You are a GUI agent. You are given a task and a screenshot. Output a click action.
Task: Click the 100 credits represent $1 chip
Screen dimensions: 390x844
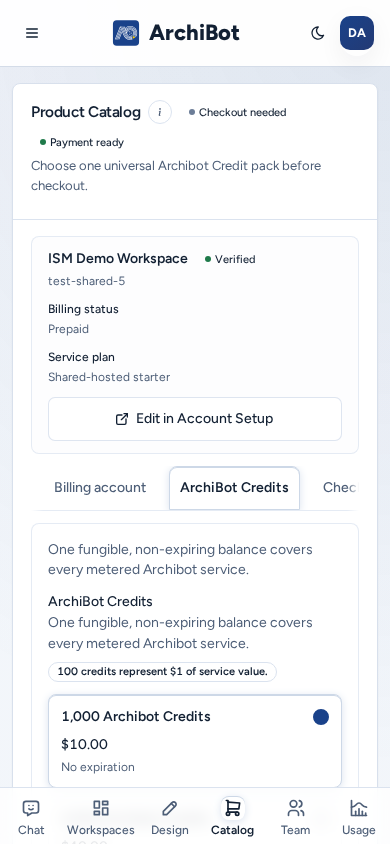(162, 672)
